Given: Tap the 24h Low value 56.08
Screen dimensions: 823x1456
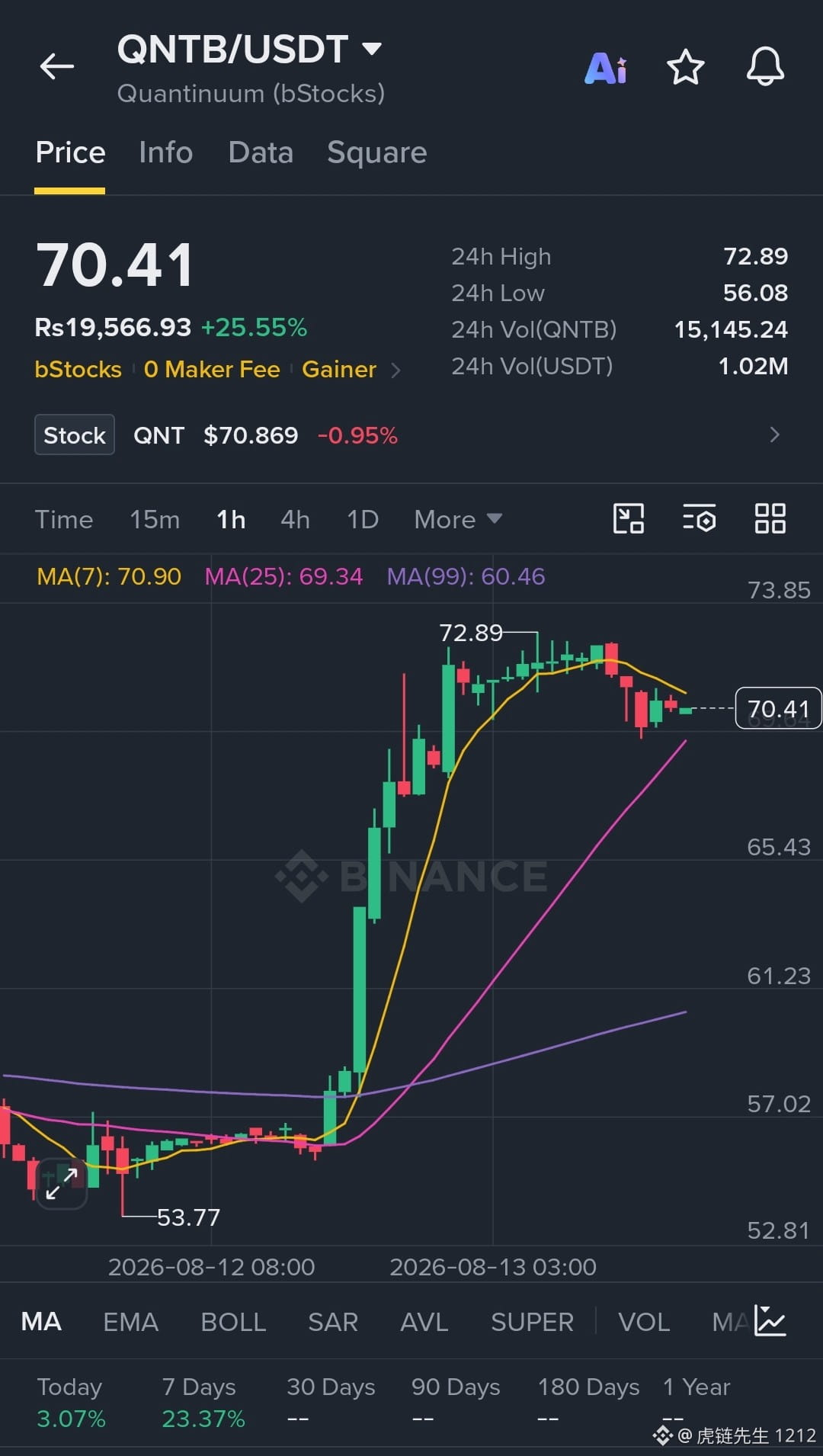Looking at the screenshot, I should click(755, 293).
